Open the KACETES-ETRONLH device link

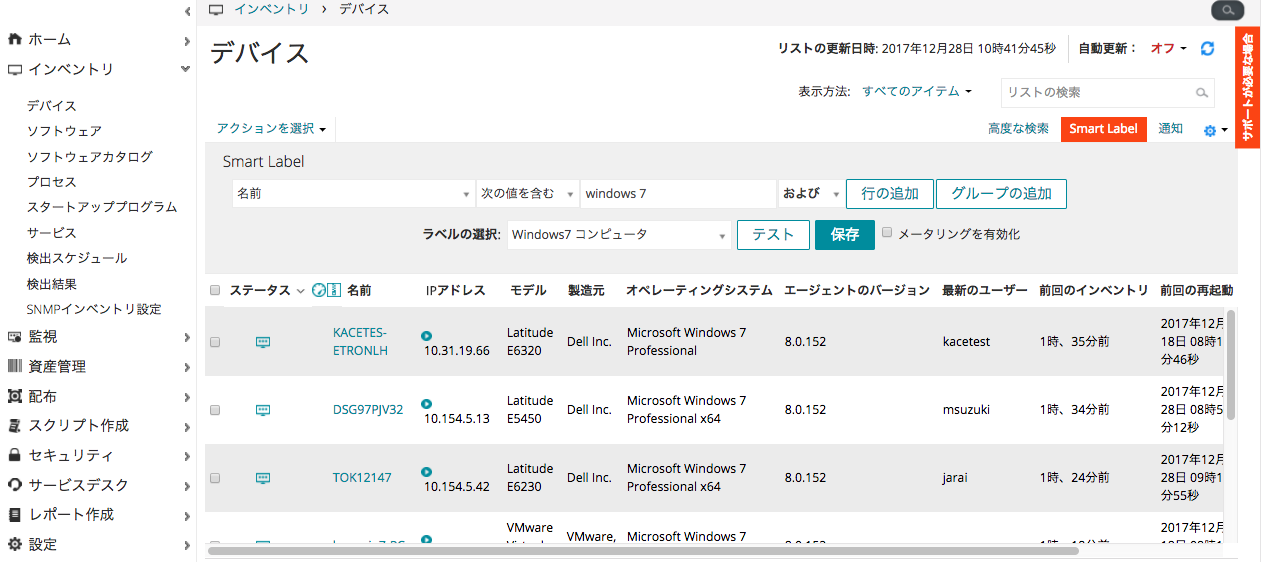[360, 342]
